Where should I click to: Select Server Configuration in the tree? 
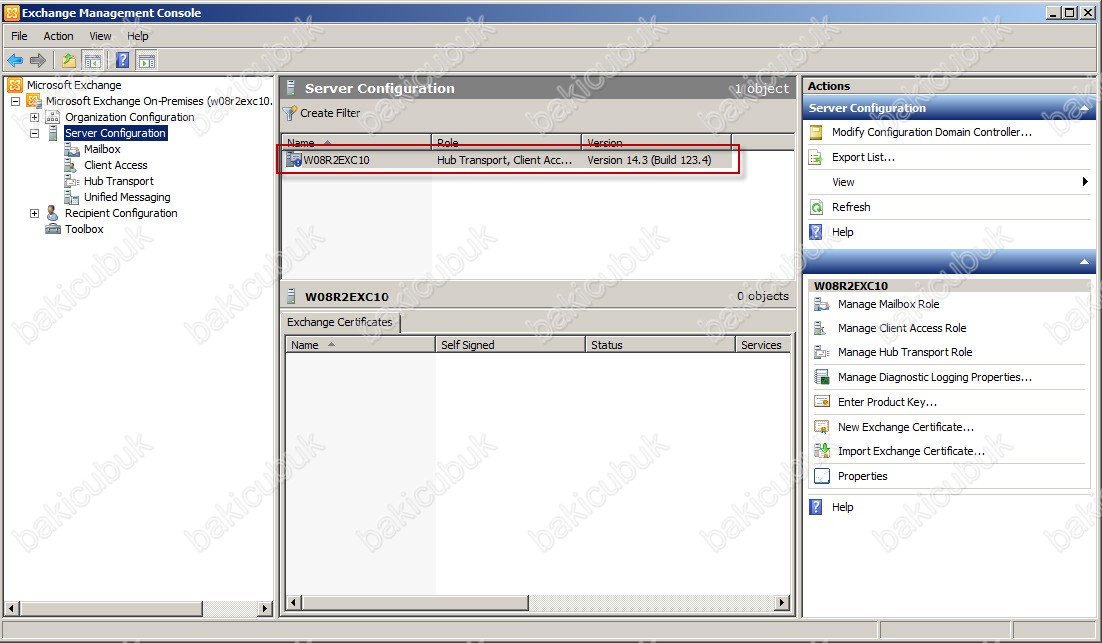(115, 134)
